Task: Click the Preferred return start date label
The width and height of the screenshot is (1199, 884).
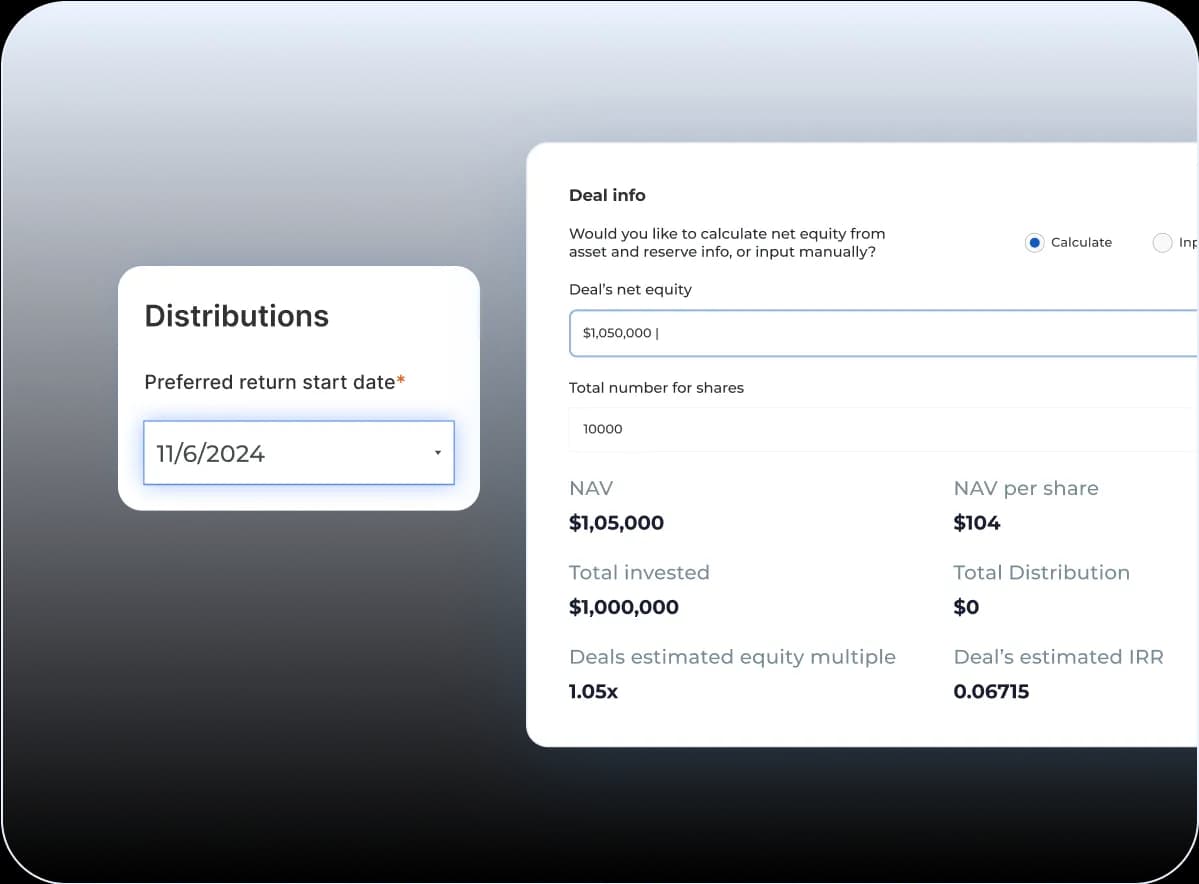Action: pyautogui.click(x=270, y=382)
